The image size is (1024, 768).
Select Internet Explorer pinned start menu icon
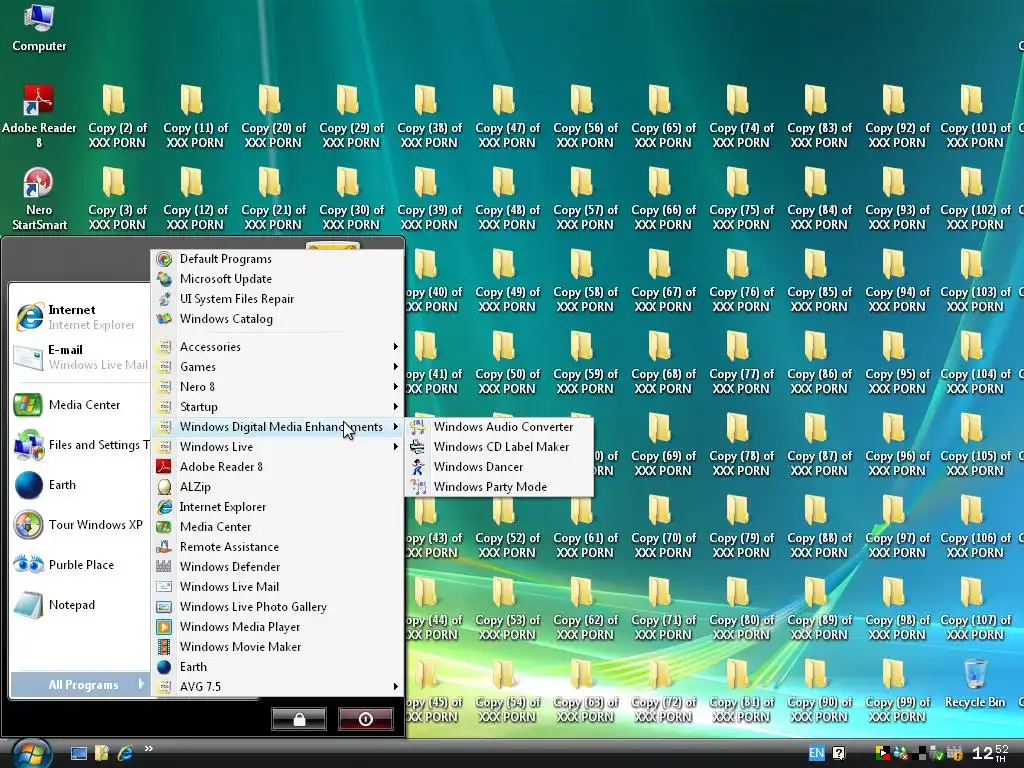coord(80,317)
